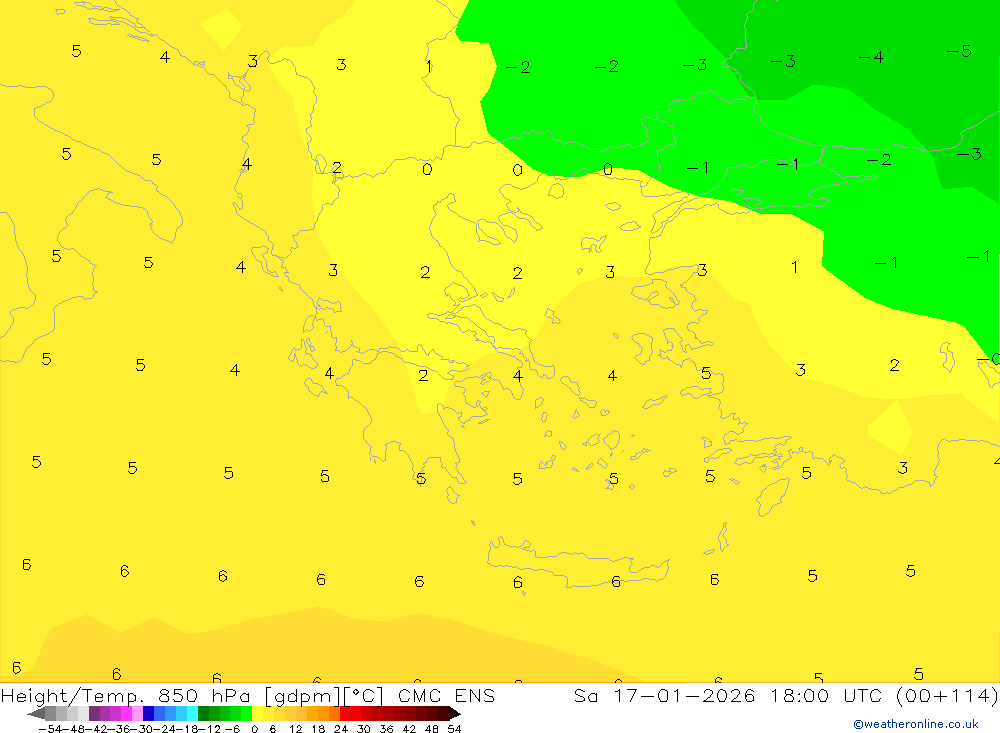
Task: Click the dark blue swatch in colour scale
Action: pos(148,714)
